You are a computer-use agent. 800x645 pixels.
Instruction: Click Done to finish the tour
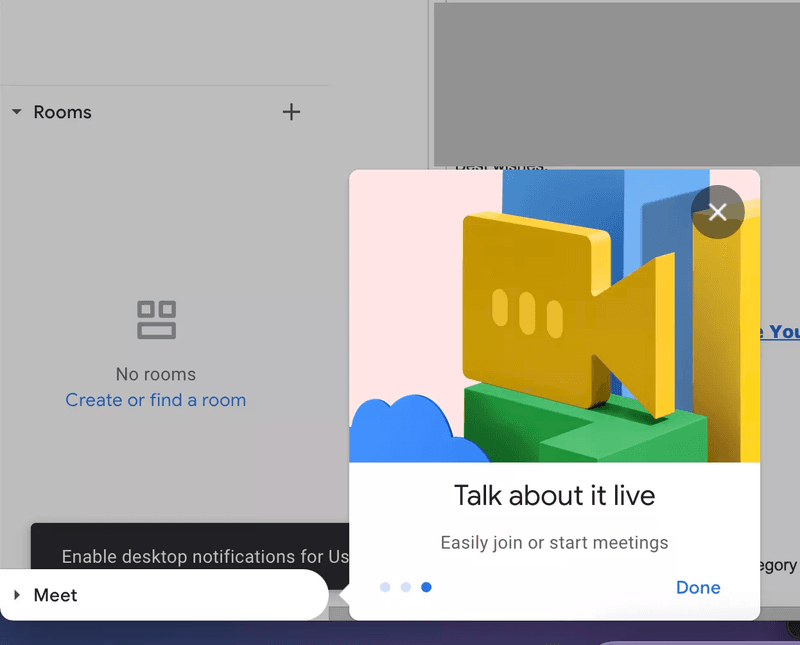(698, 587)
